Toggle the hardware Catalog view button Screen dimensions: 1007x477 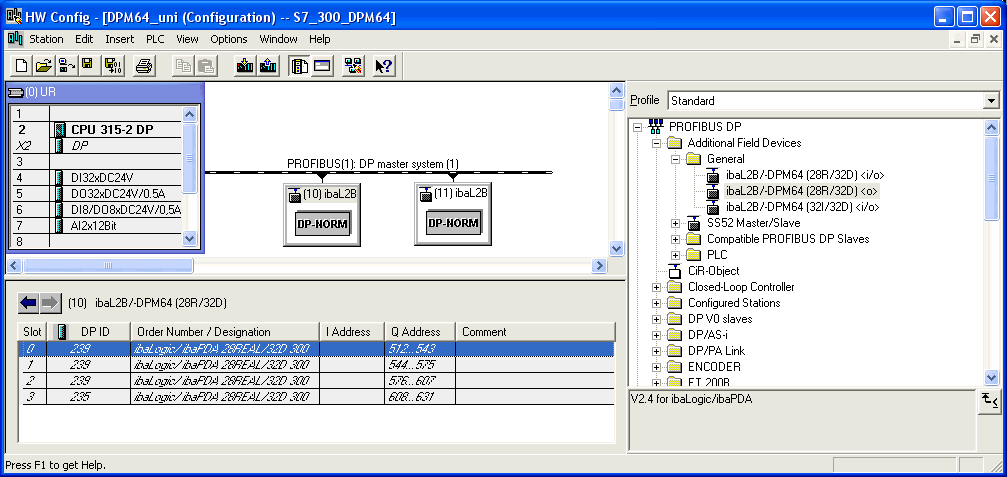(299, 66)
